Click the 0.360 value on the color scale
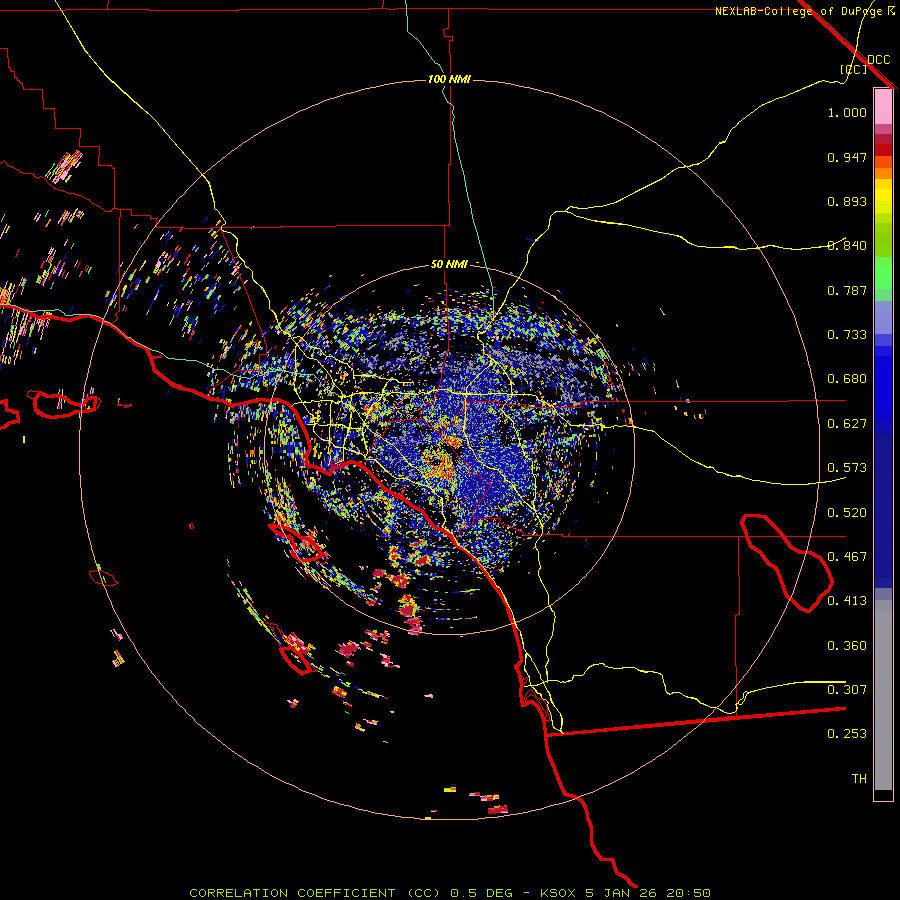Viewport: 900px width, 900px height. point(847,646)
